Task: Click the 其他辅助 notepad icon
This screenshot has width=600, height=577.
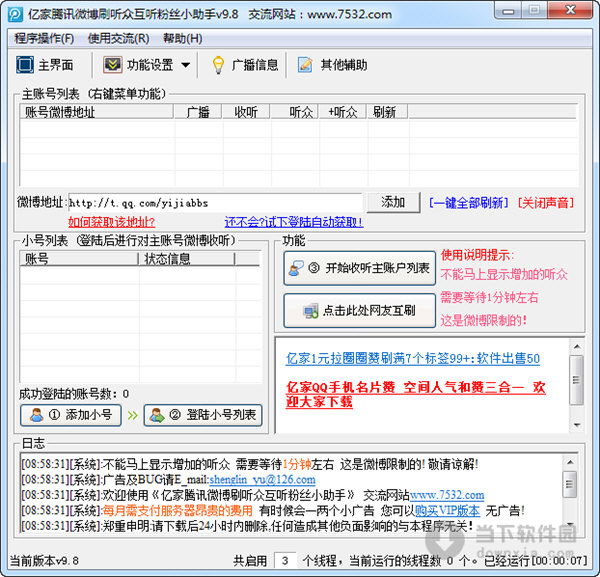Action: coord(305,65)
